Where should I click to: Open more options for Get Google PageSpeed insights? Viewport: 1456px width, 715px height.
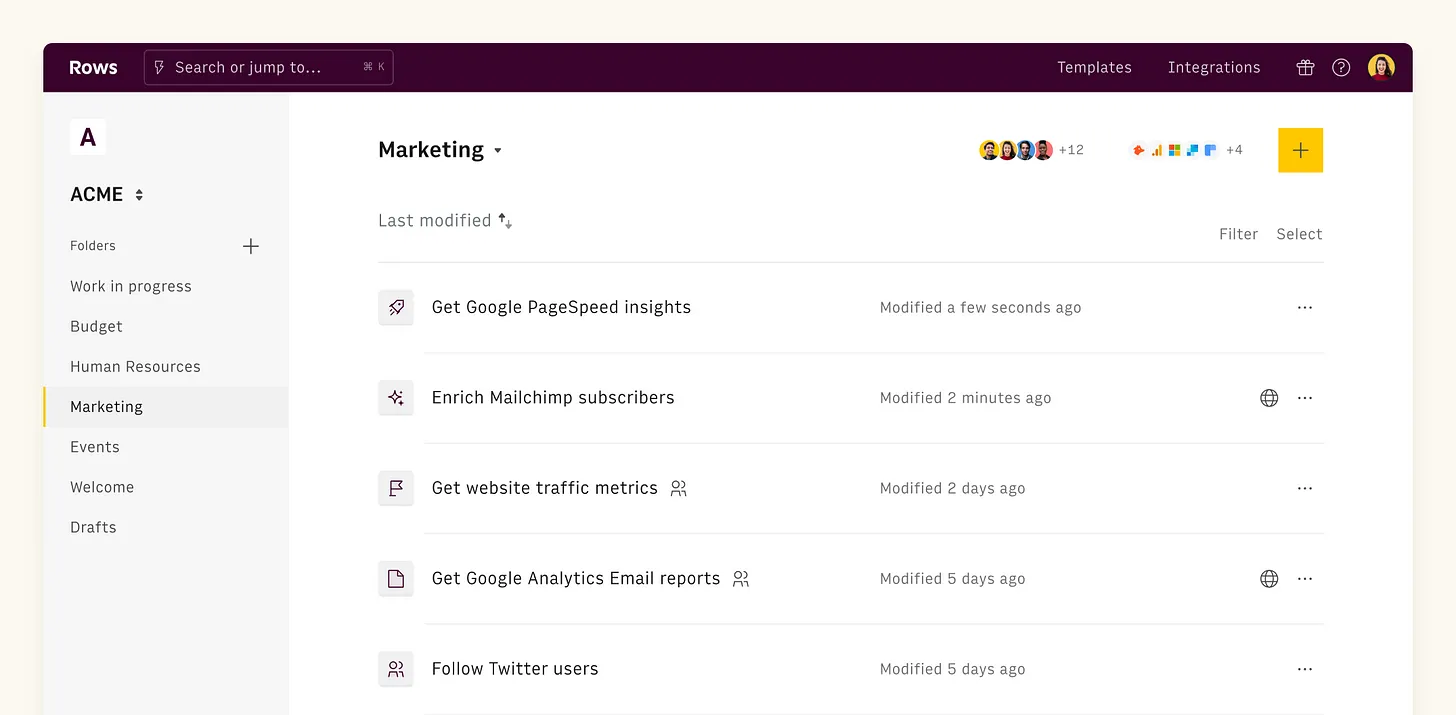pyautogui.click(x=1304, y=308)
